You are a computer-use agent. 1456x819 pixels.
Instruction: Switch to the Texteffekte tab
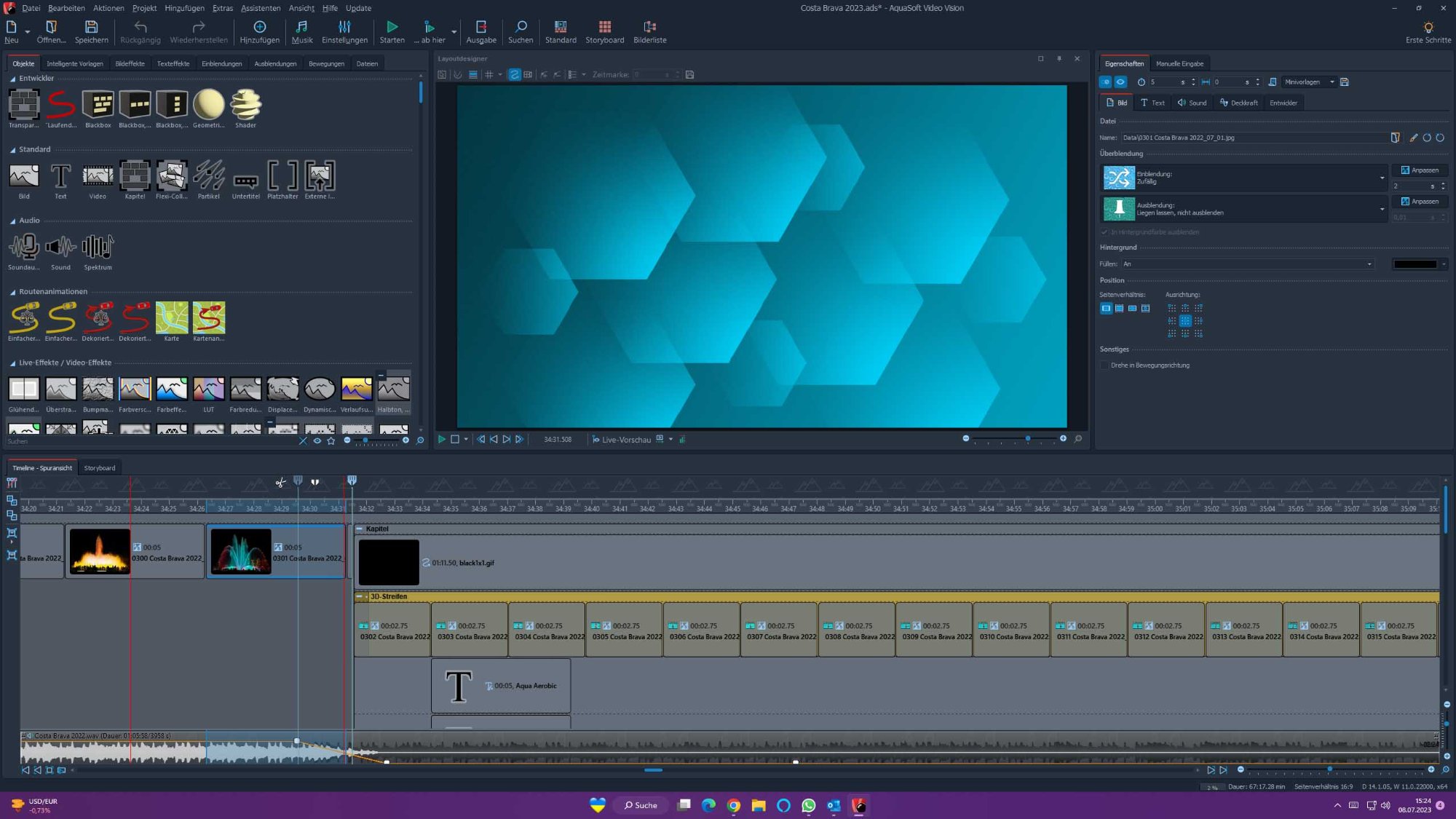coord(173,63)
